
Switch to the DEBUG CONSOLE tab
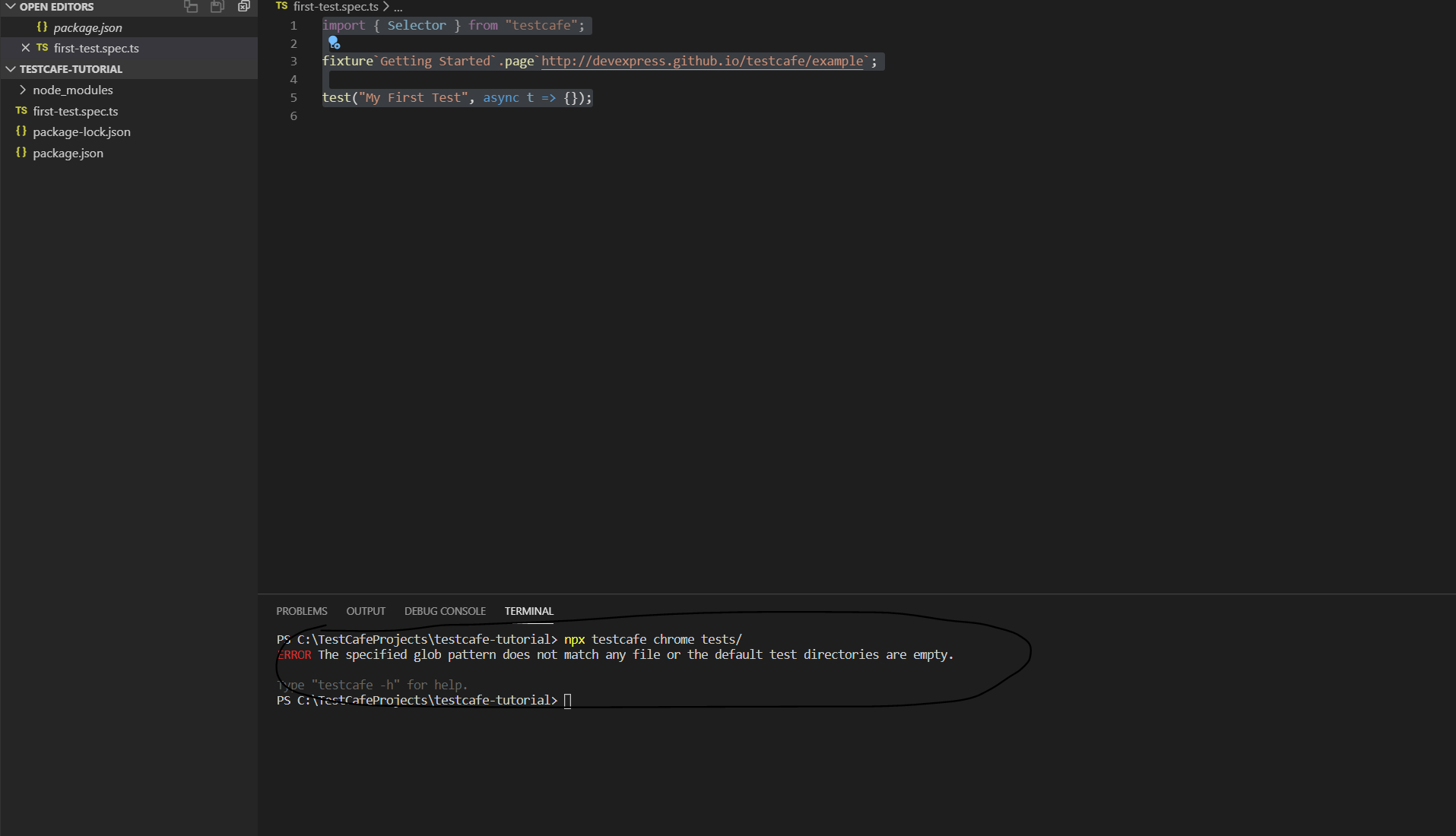pos(445,611)
